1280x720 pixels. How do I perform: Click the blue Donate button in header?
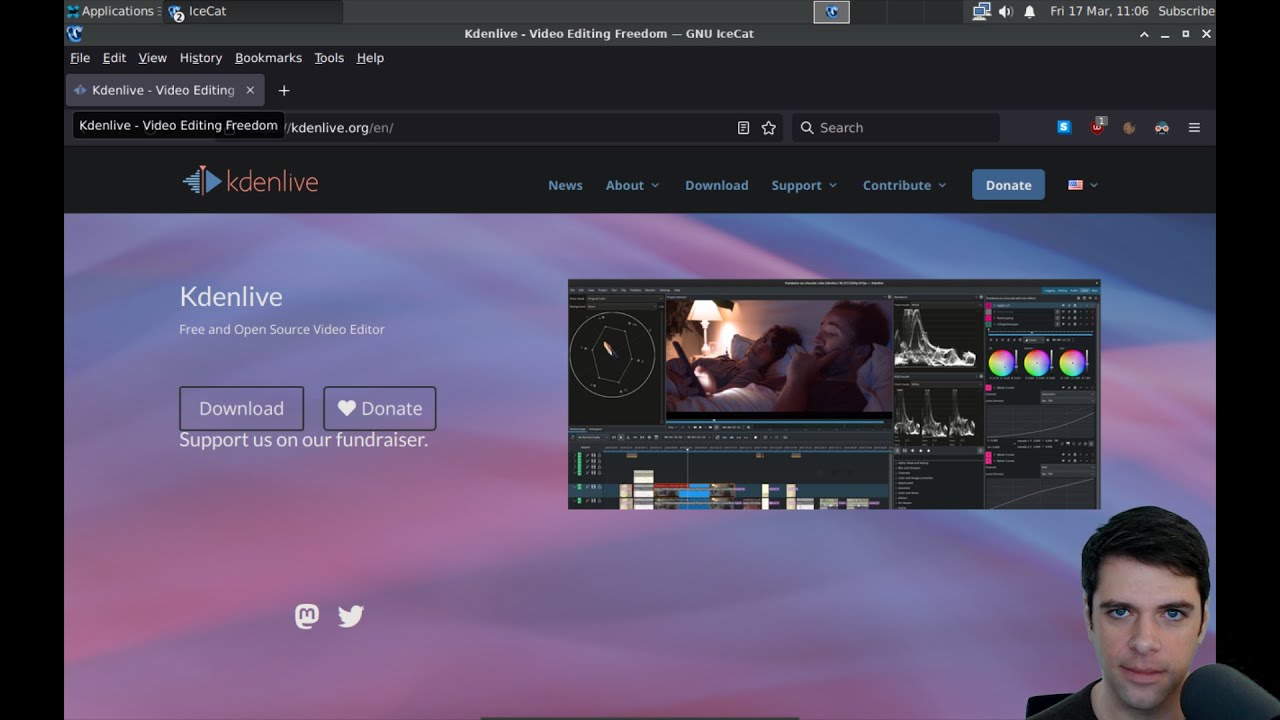click(x=1008, y=185)
